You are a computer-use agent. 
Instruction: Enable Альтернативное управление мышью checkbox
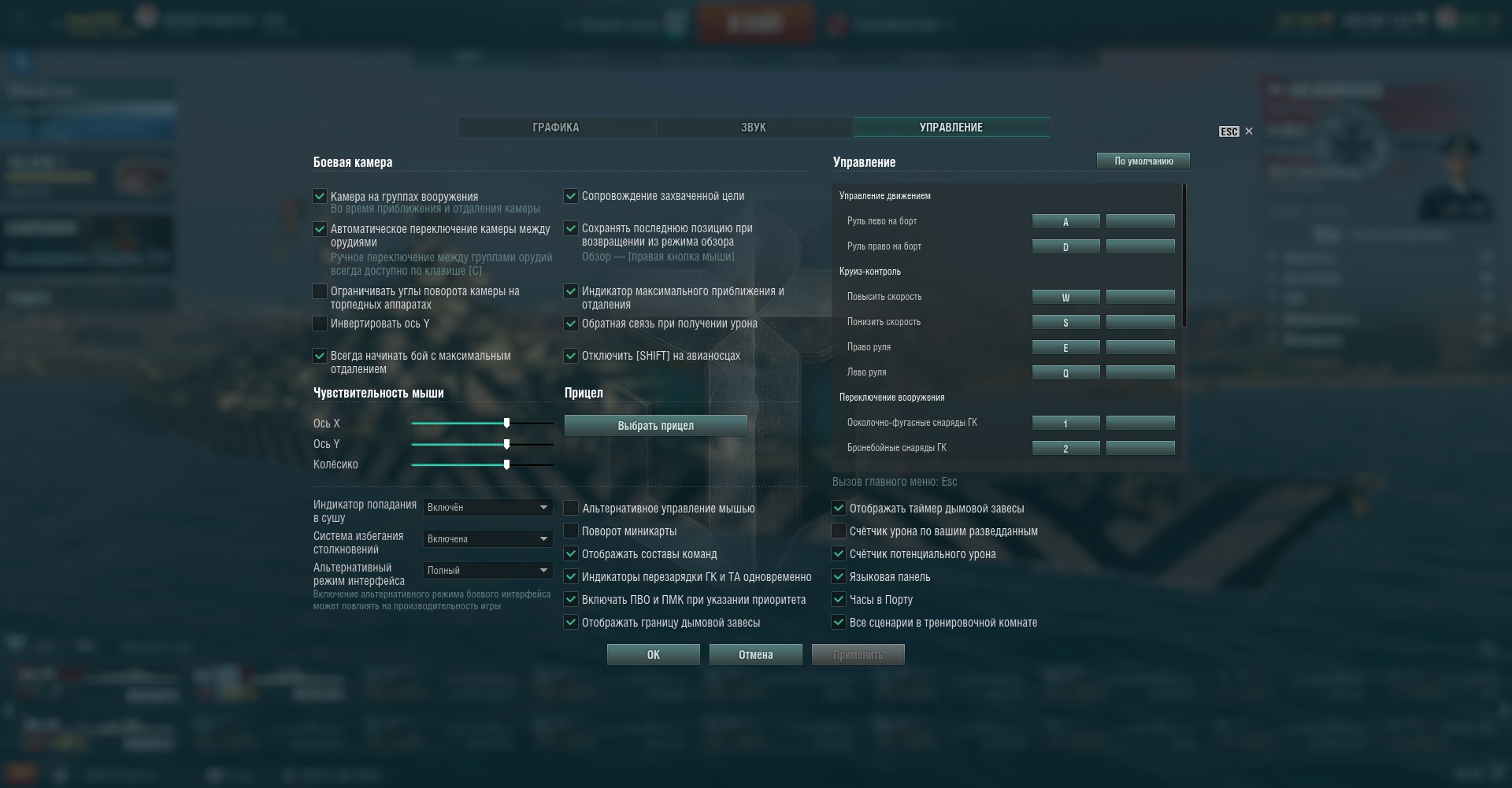point(571,509)
